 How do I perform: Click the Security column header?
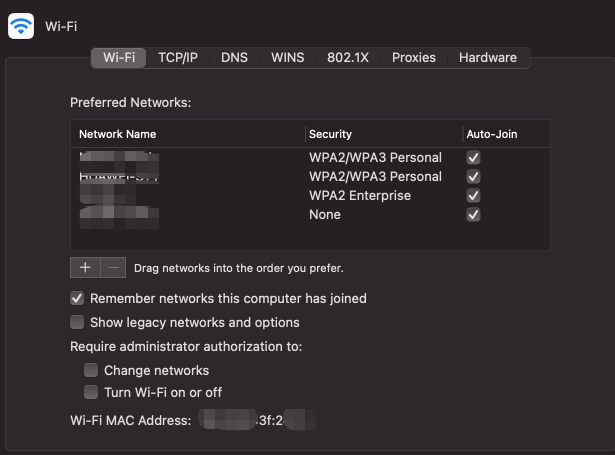click(x=331, y=134)
